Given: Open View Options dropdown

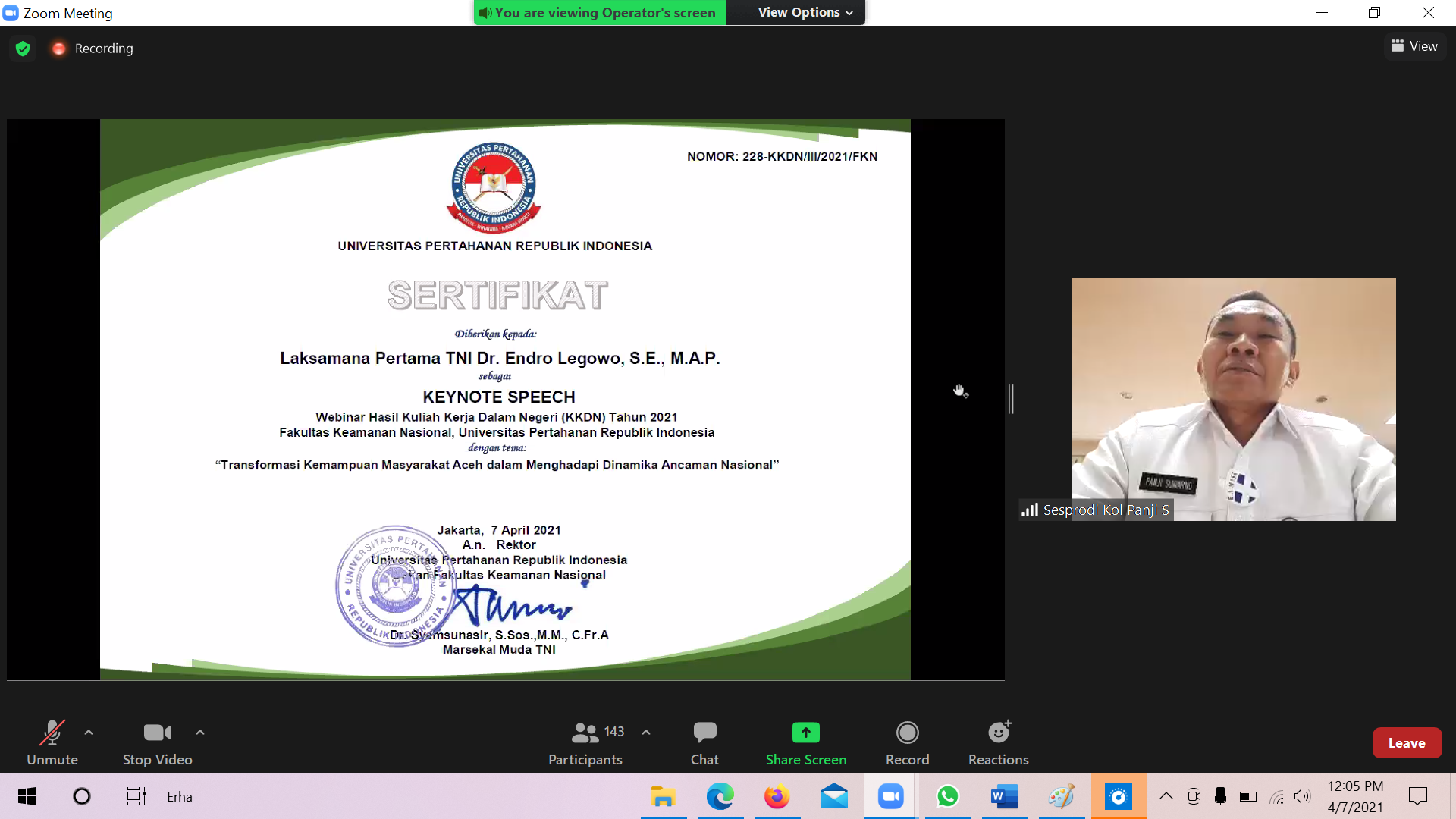Looking at the screenshot, I should (x=805, y=12).
